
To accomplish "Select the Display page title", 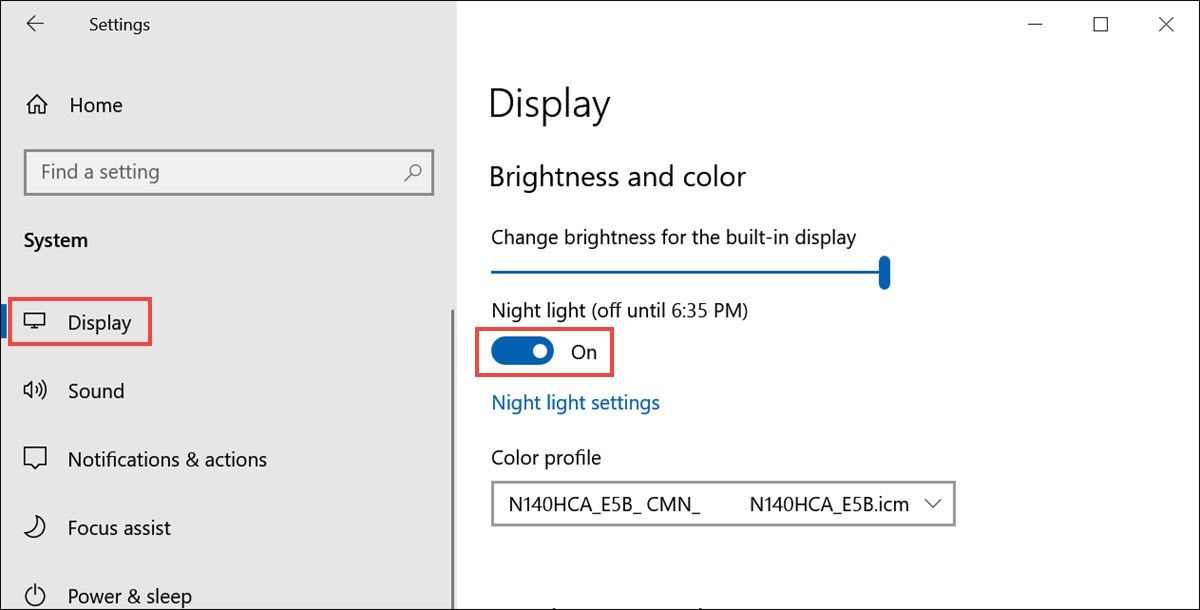I will point(549,103).
